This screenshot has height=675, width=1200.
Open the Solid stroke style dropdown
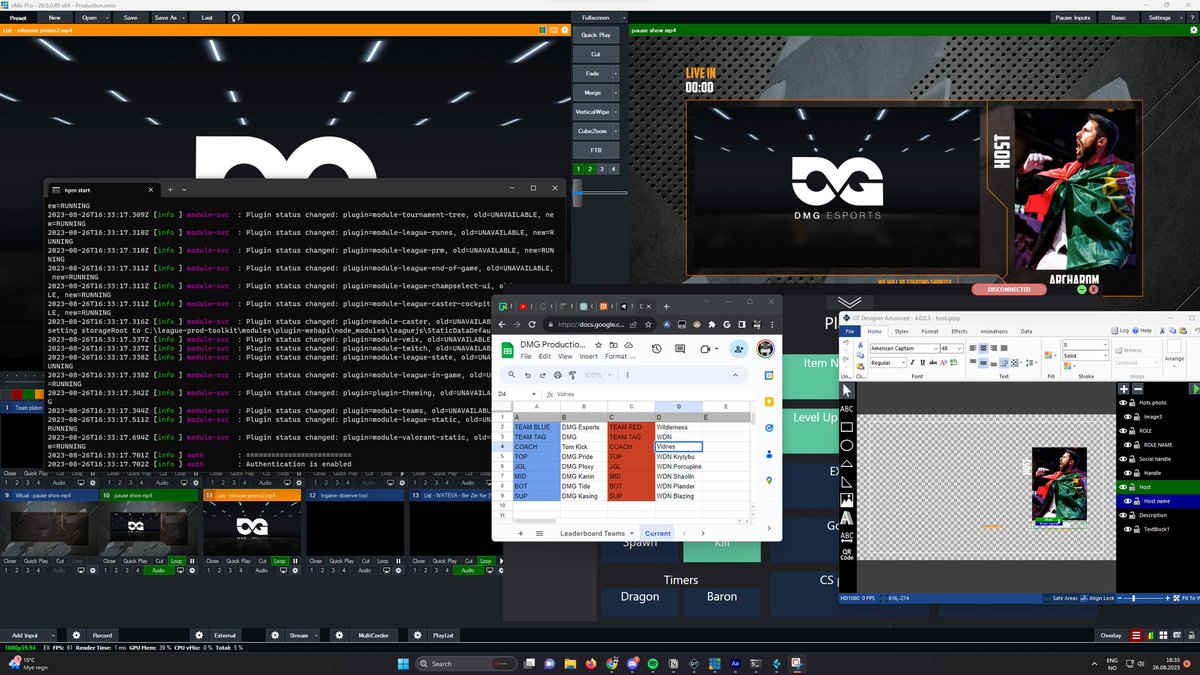(1104, 356)
